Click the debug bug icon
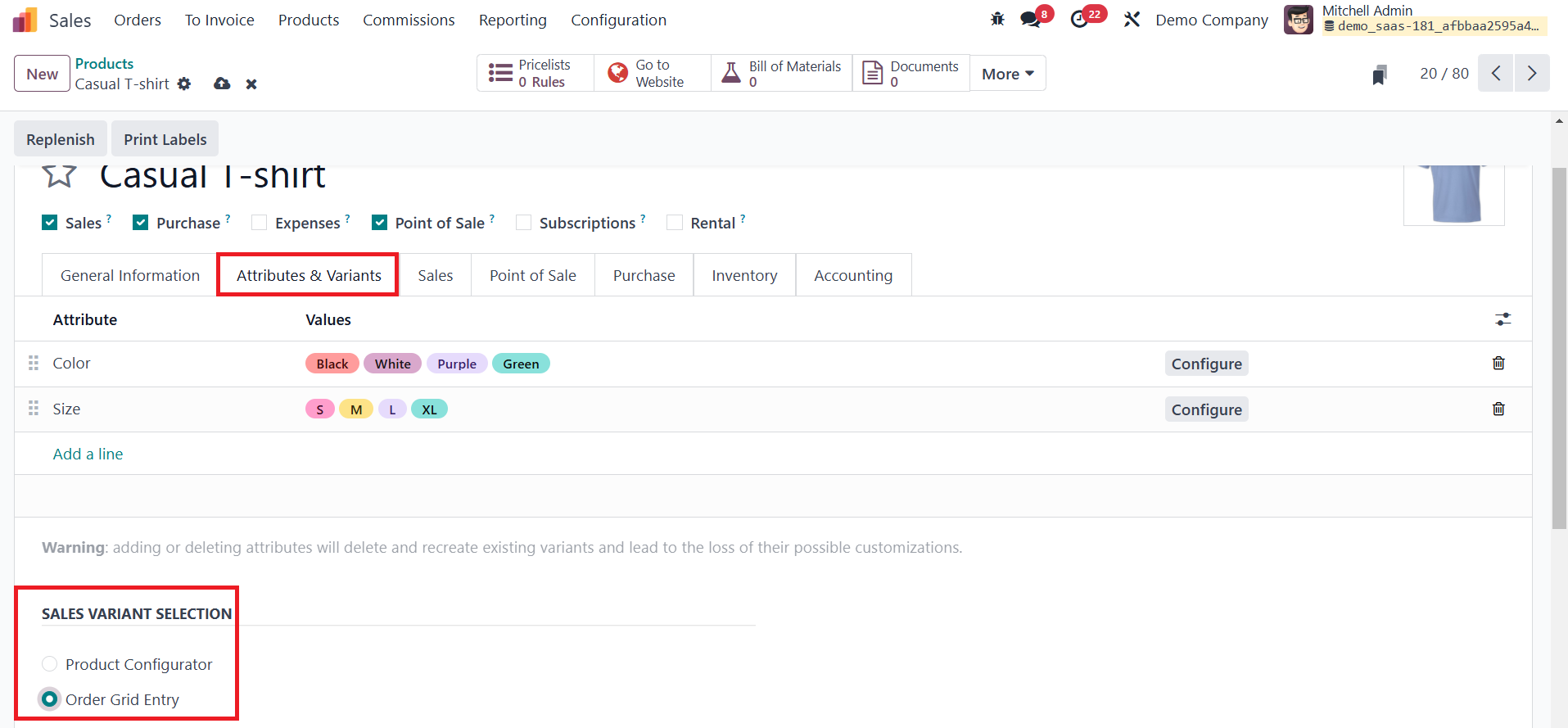 tap(997, 20)
